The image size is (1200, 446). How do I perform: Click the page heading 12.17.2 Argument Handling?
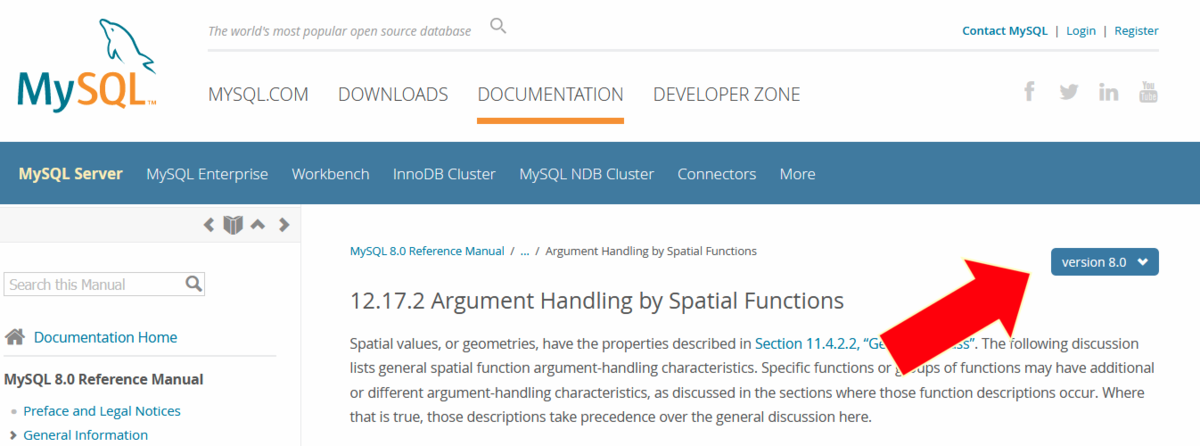click(x=597, y=301)
